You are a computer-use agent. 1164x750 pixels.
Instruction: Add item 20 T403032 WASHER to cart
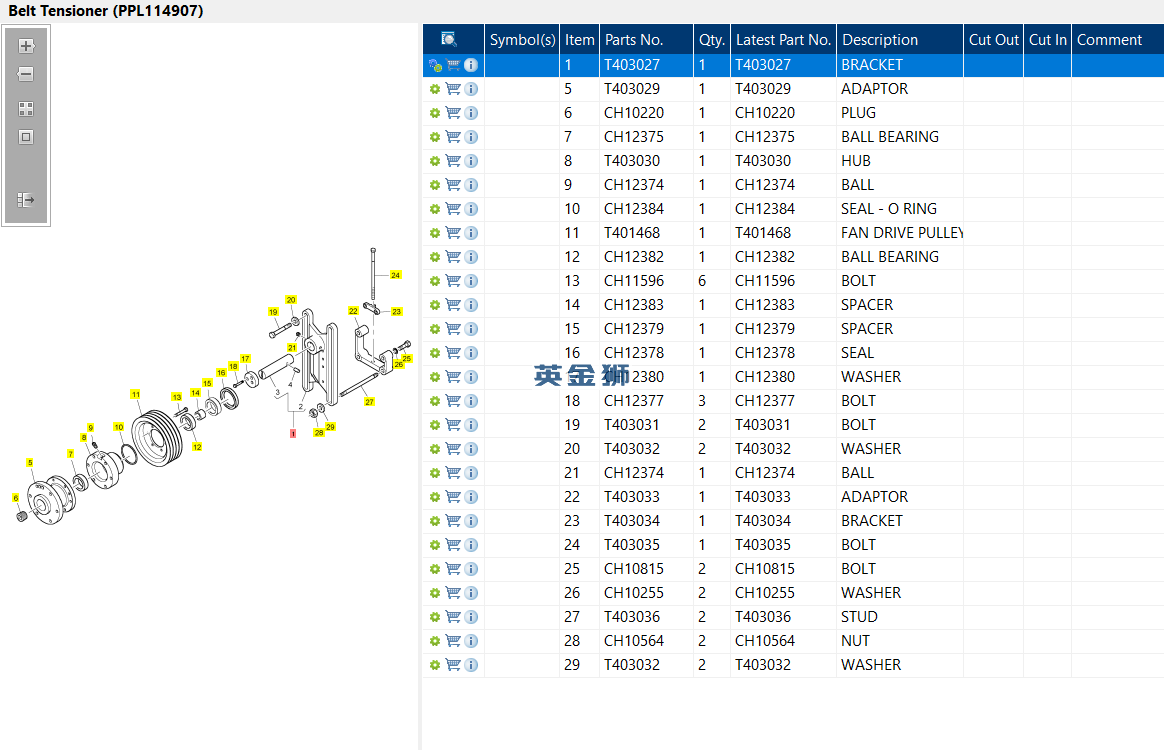(453, 449)
